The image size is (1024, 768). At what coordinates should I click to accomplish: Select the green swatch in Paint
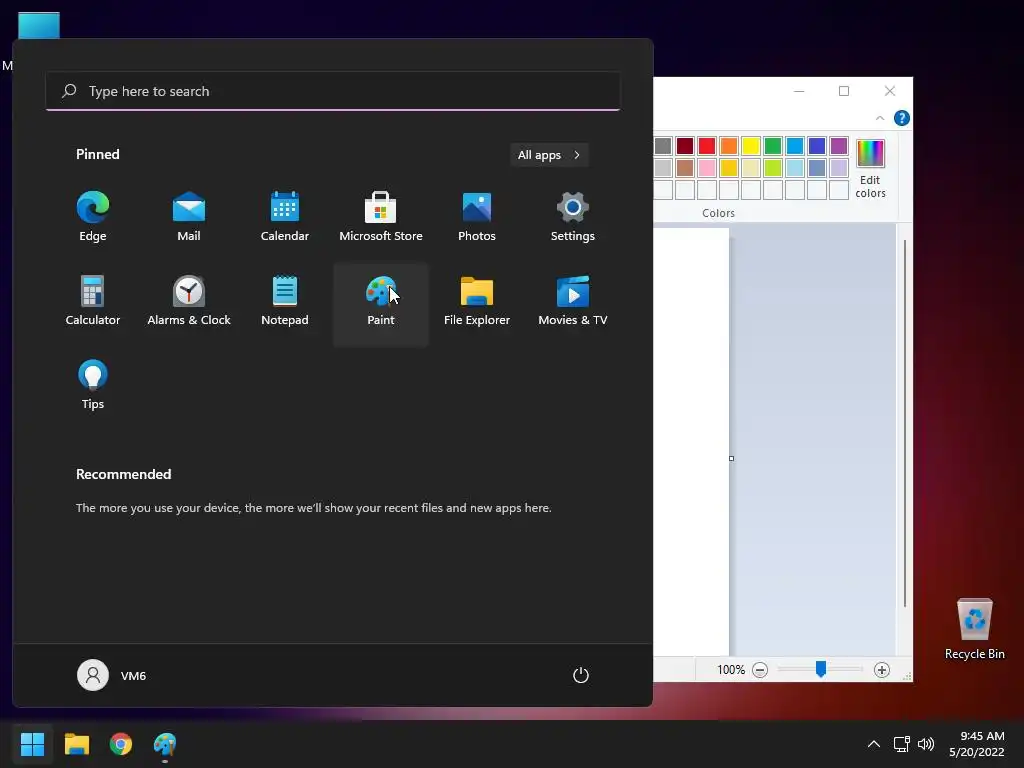pos(773,146)
